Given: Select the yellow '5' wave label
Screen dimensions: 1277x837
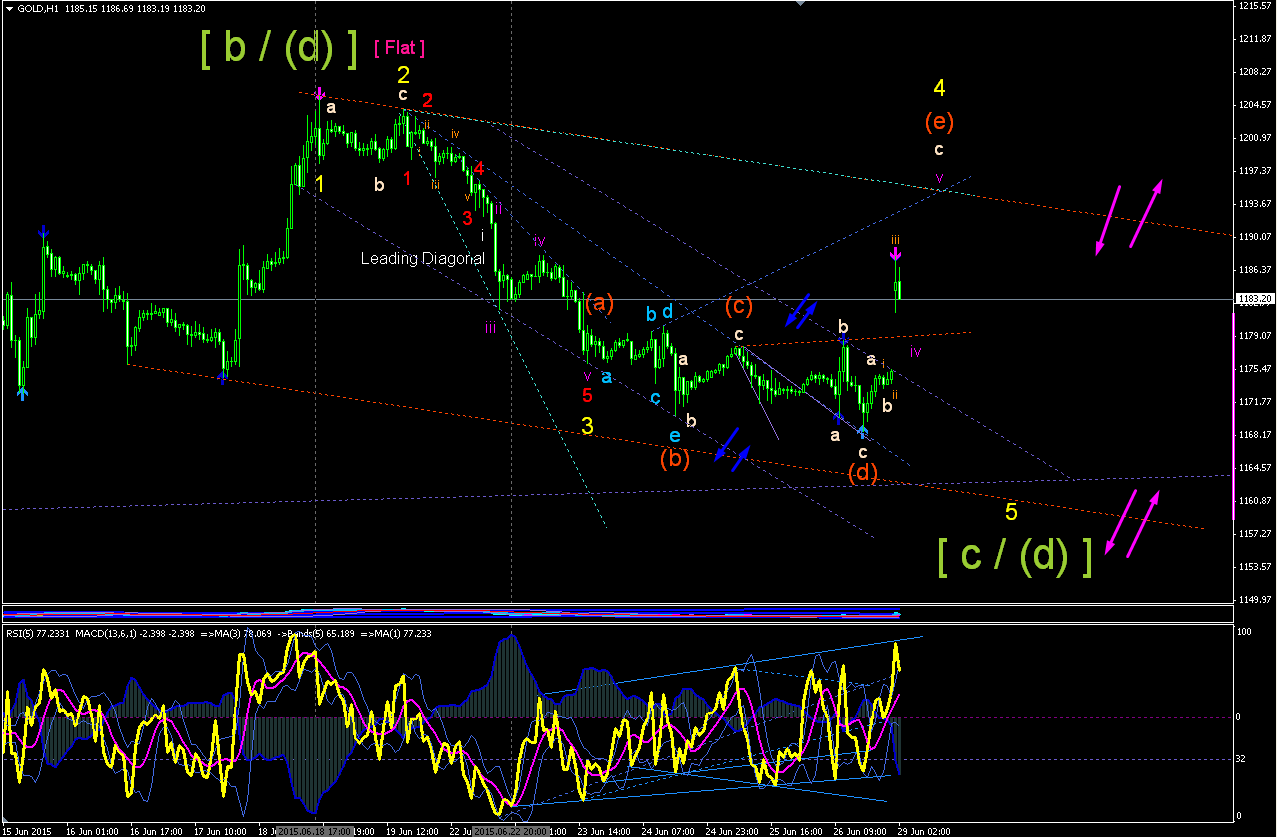Looking at the screenshot, I should (x=1011, y=512).
